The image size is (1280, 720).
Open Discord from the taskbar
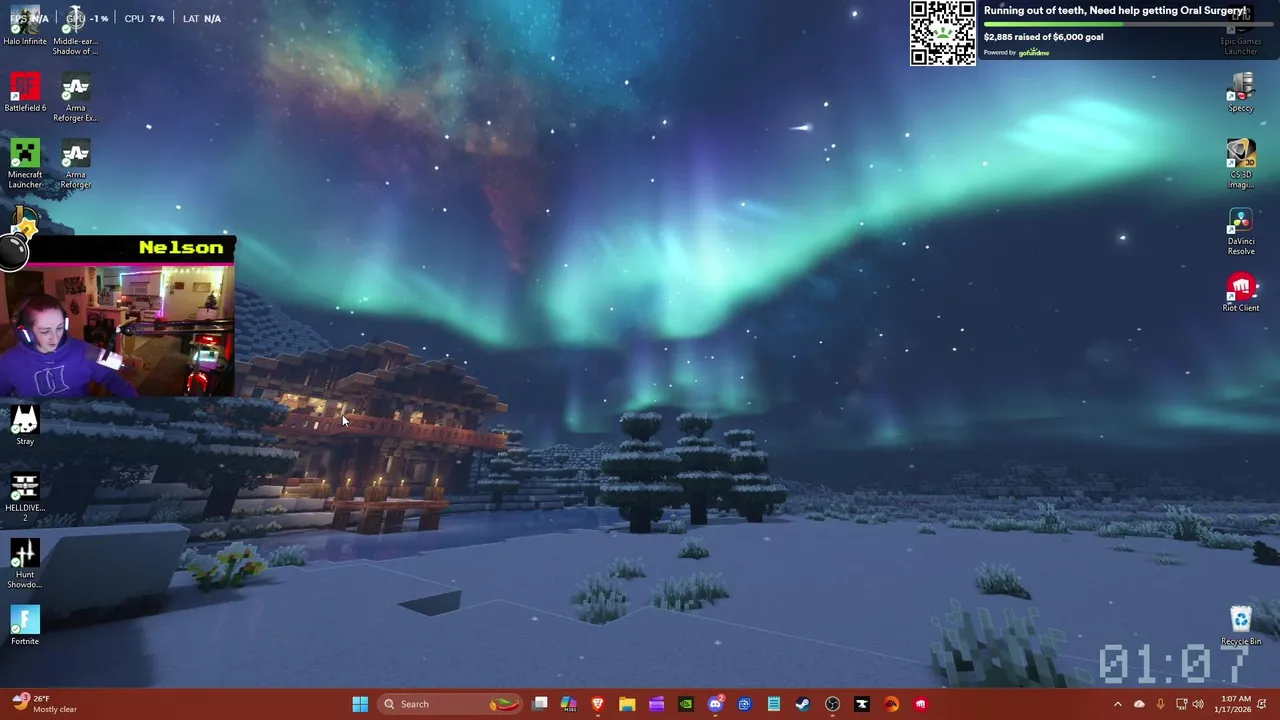715,704
